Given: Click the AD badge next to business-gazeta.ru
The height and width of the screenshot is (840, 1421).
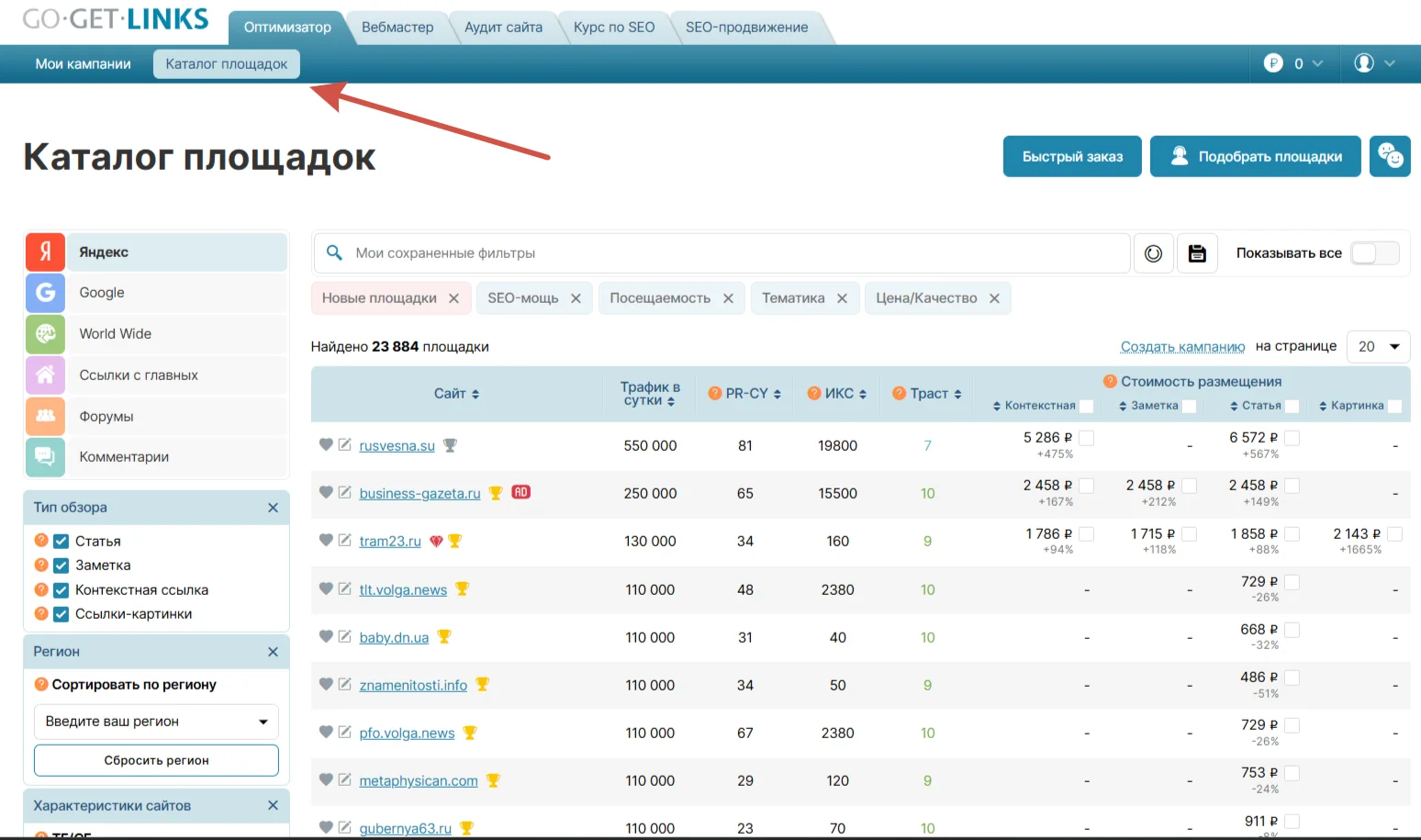Looking at the screenshot, I should 520,492.
